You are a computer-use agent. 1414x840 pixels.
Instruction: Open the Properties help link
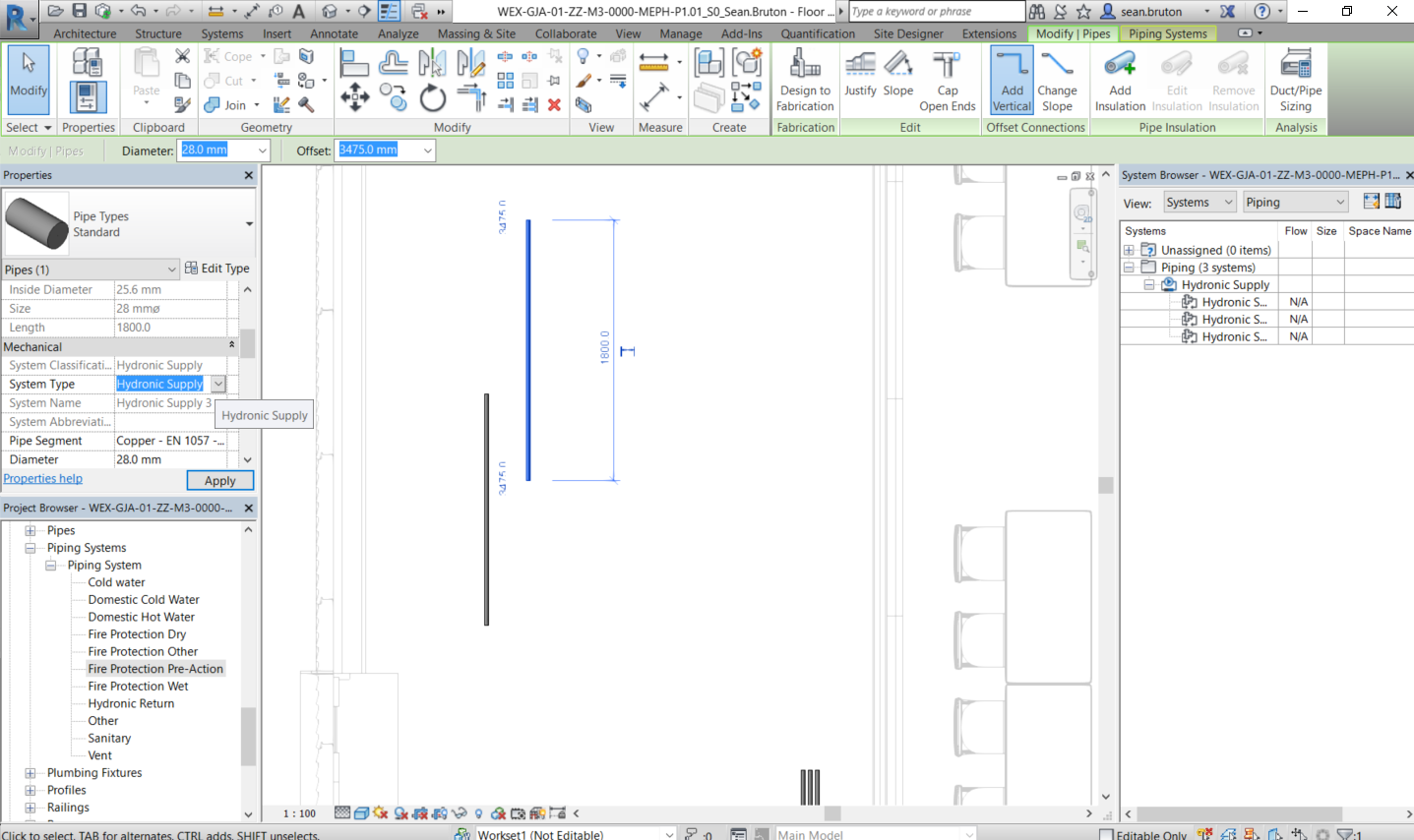point(42,478)
